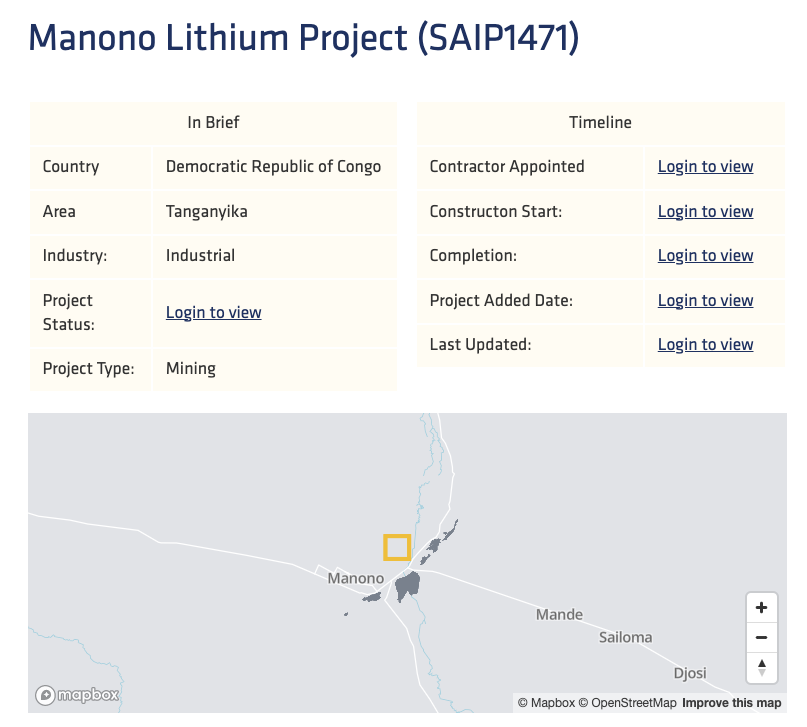Select the yellow square project marker
Image resolution: width=807 pixels, height=727 pixels.
click(397, 547)
